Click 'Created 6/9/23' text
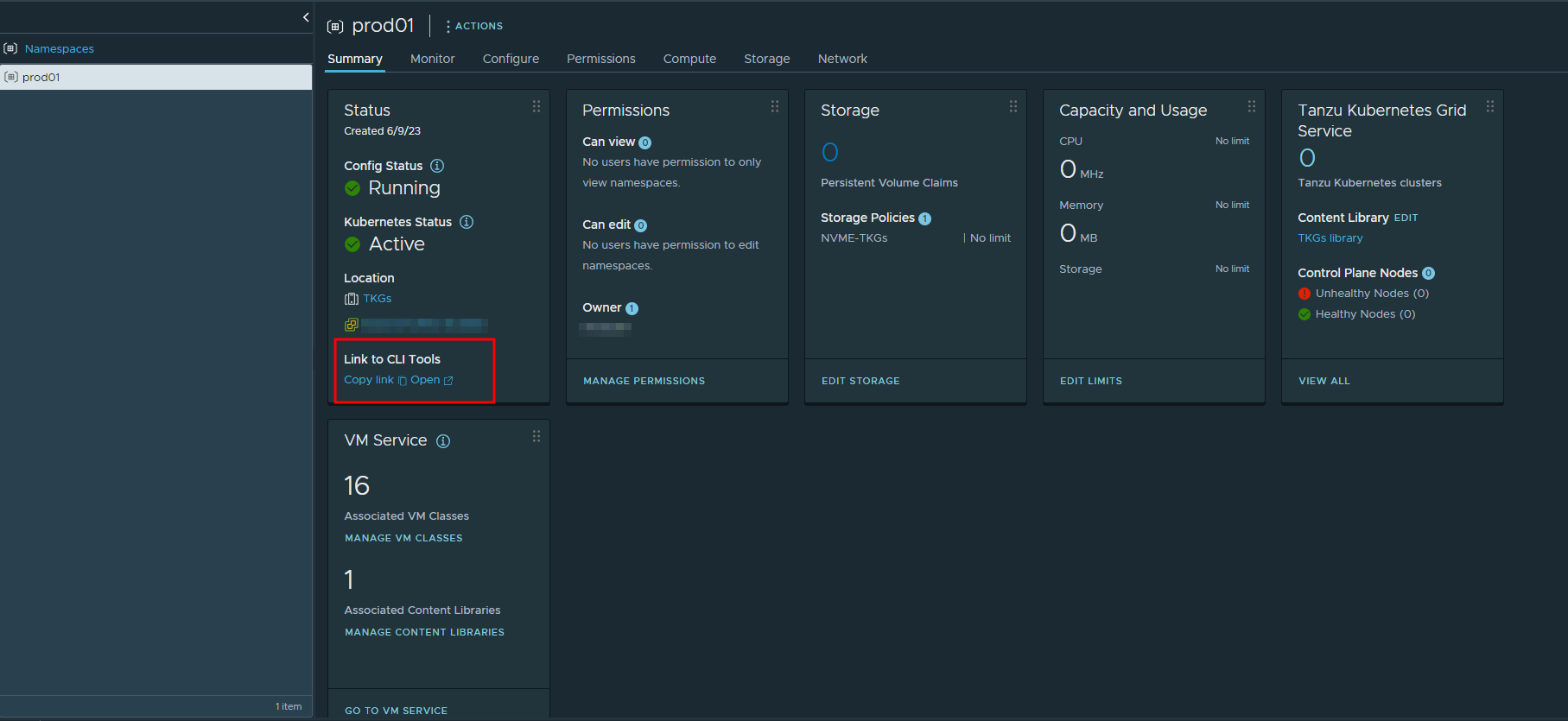This screenshot has height=721, width=1568. click(x=382, y=131)
